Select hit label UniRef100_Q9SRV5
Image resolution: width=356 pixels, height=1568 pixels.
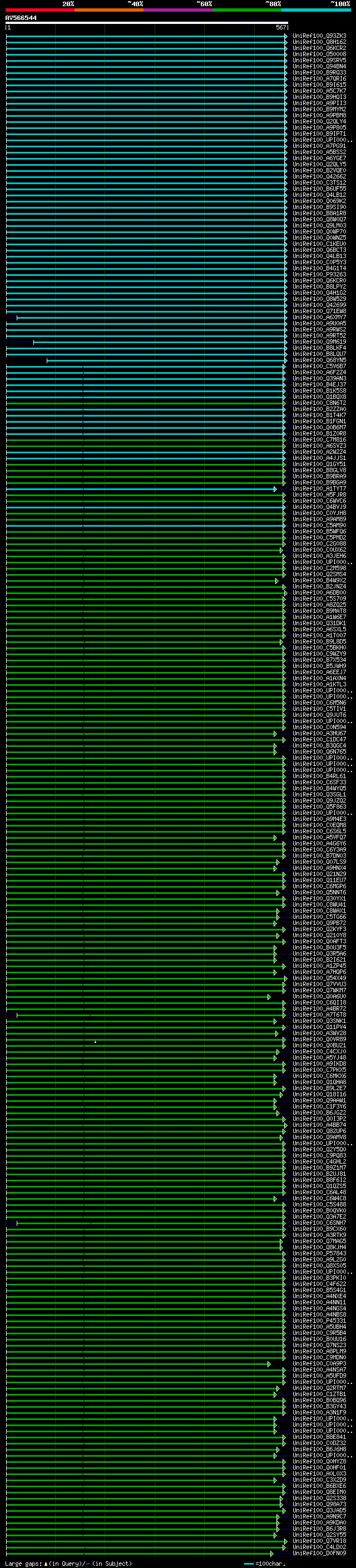click(x=319, y=60)
